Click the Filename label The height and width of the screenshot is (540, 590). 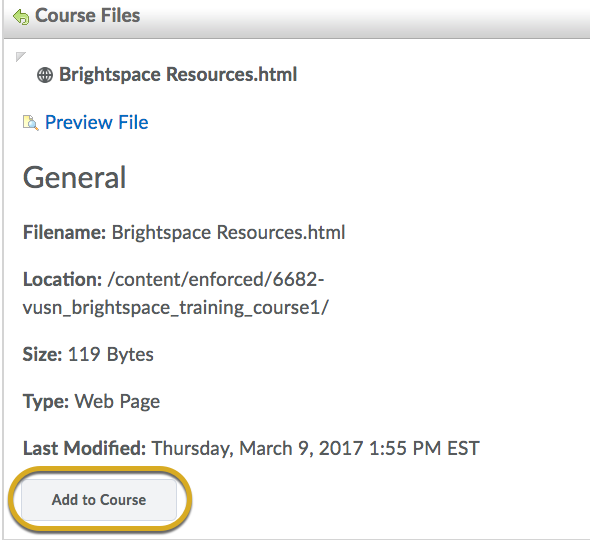(x=64, y=232)
